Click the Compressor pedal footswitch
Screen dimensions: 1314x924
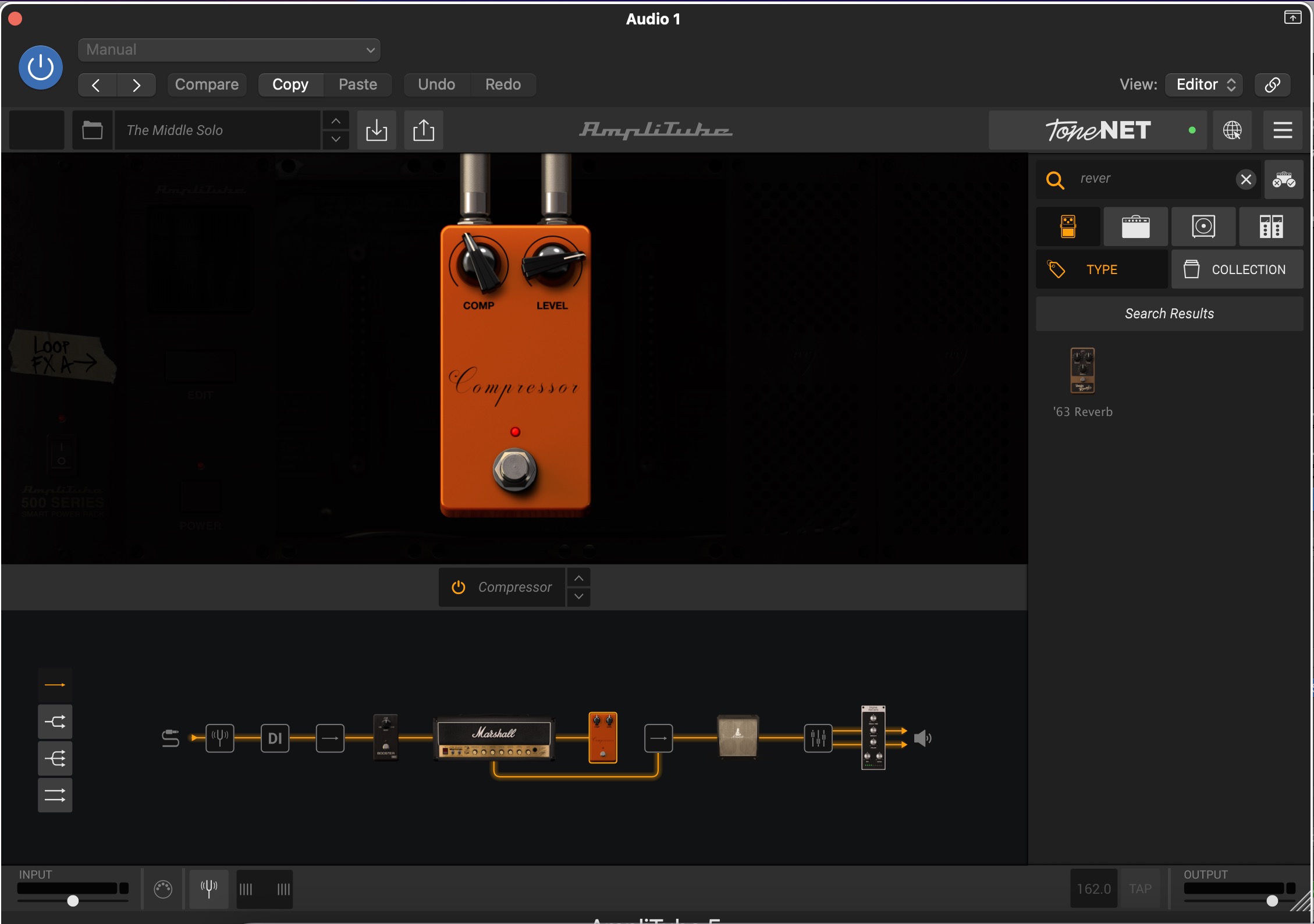coord(514,470)
